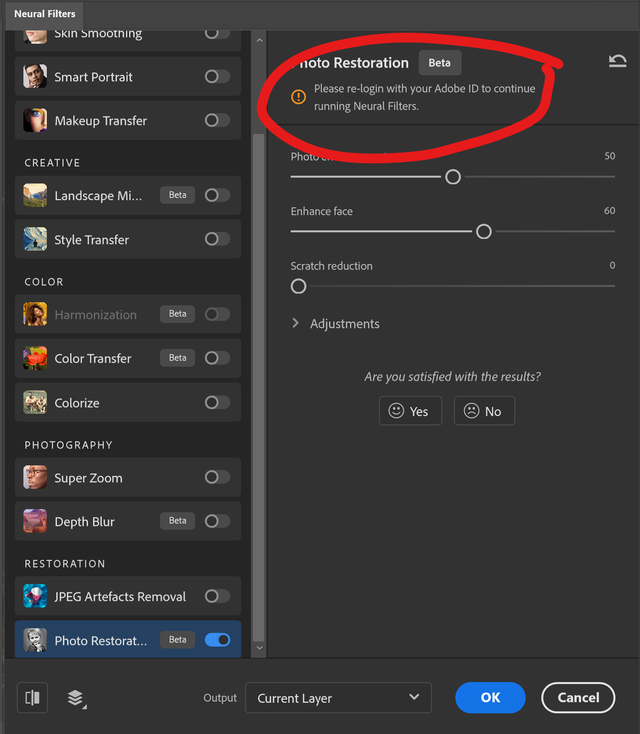The width and height of the screenshot is (640, 734).
Task: Select the Smart Portrait filter row
Action: coord(128,76)
